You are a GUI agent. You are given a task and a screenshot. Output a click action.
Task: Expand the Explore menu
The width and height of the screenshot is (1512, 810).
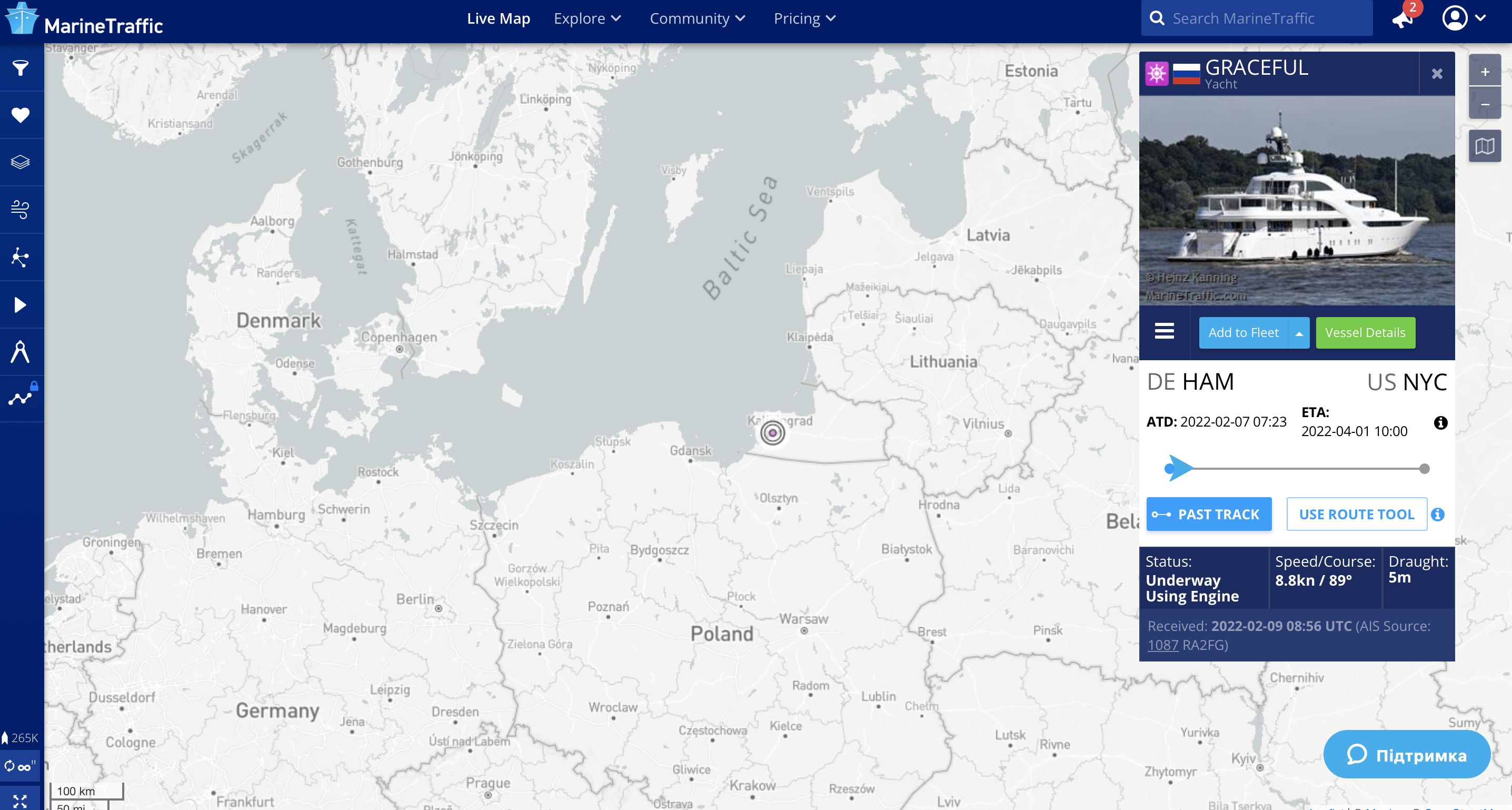click(587, 19)
